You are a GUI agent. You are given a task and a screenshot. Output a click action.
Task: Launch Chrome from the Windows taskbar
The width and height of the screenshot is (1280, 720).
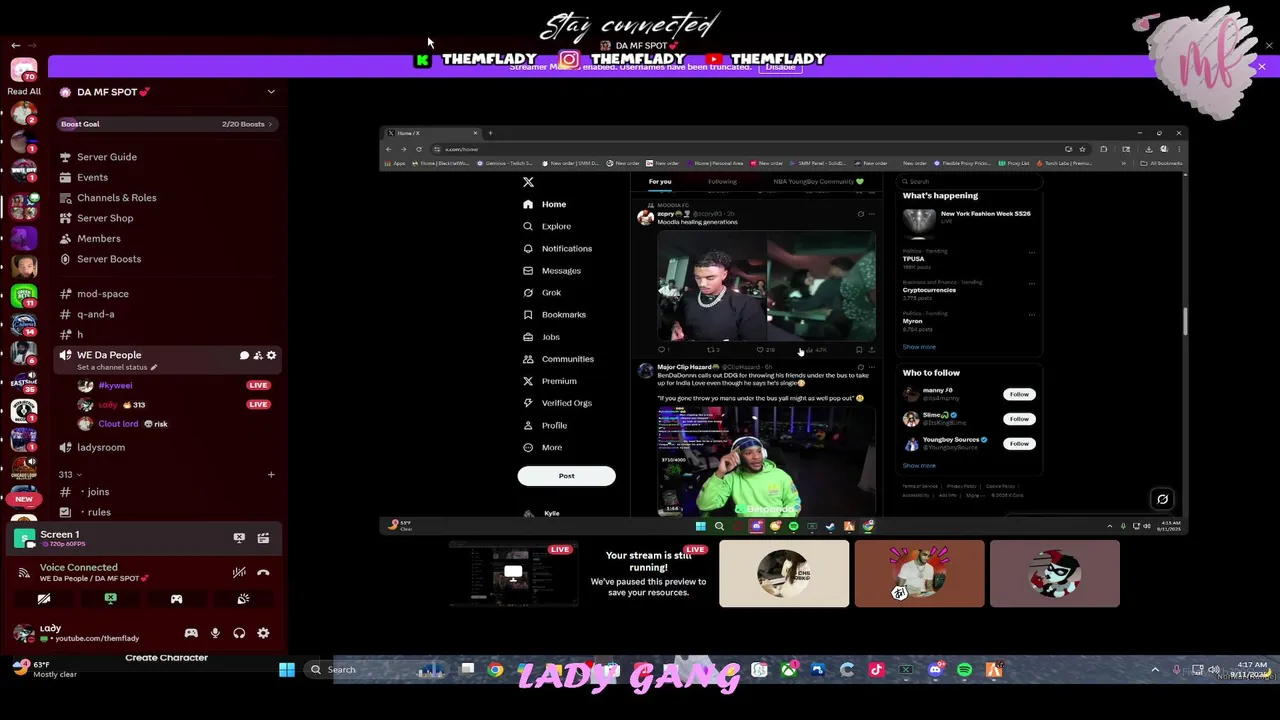495,670
